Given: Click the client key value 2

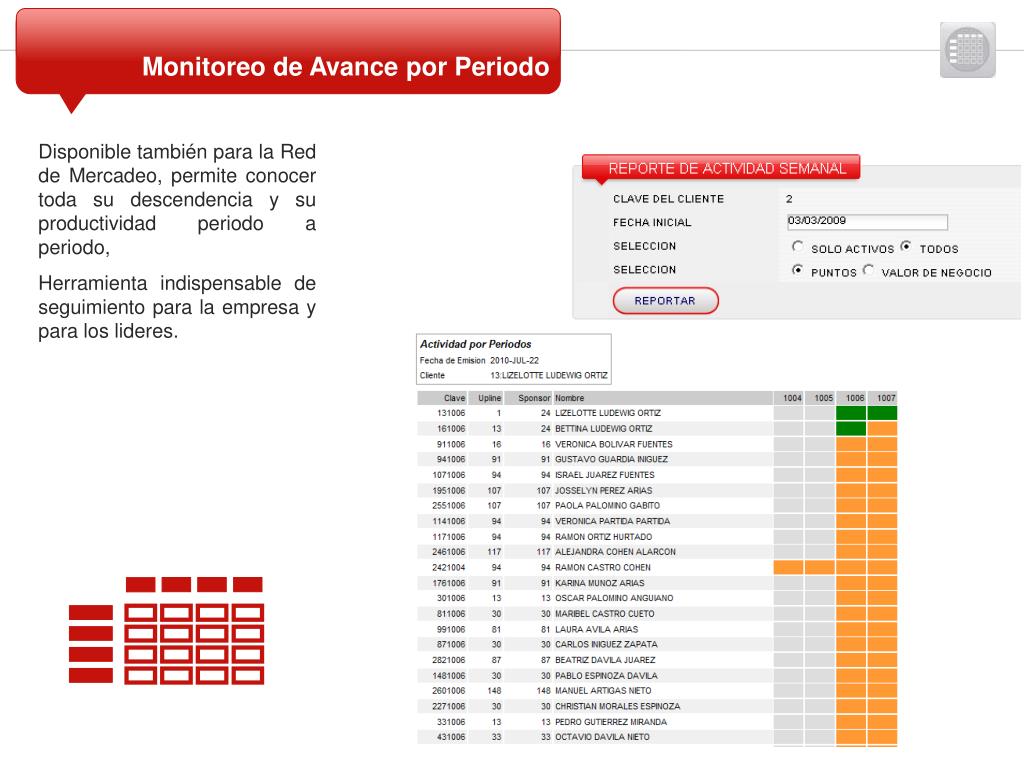Looking at the screenshot, I should 789,199.
